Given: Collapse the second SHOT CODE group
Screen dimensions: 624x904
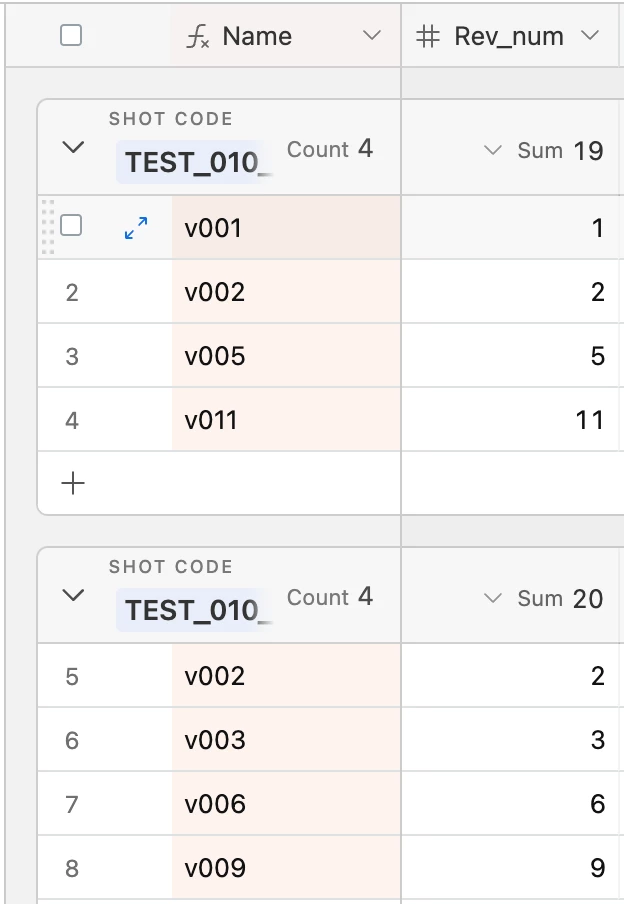Looking at the screenshot, I should click(73, 596).
